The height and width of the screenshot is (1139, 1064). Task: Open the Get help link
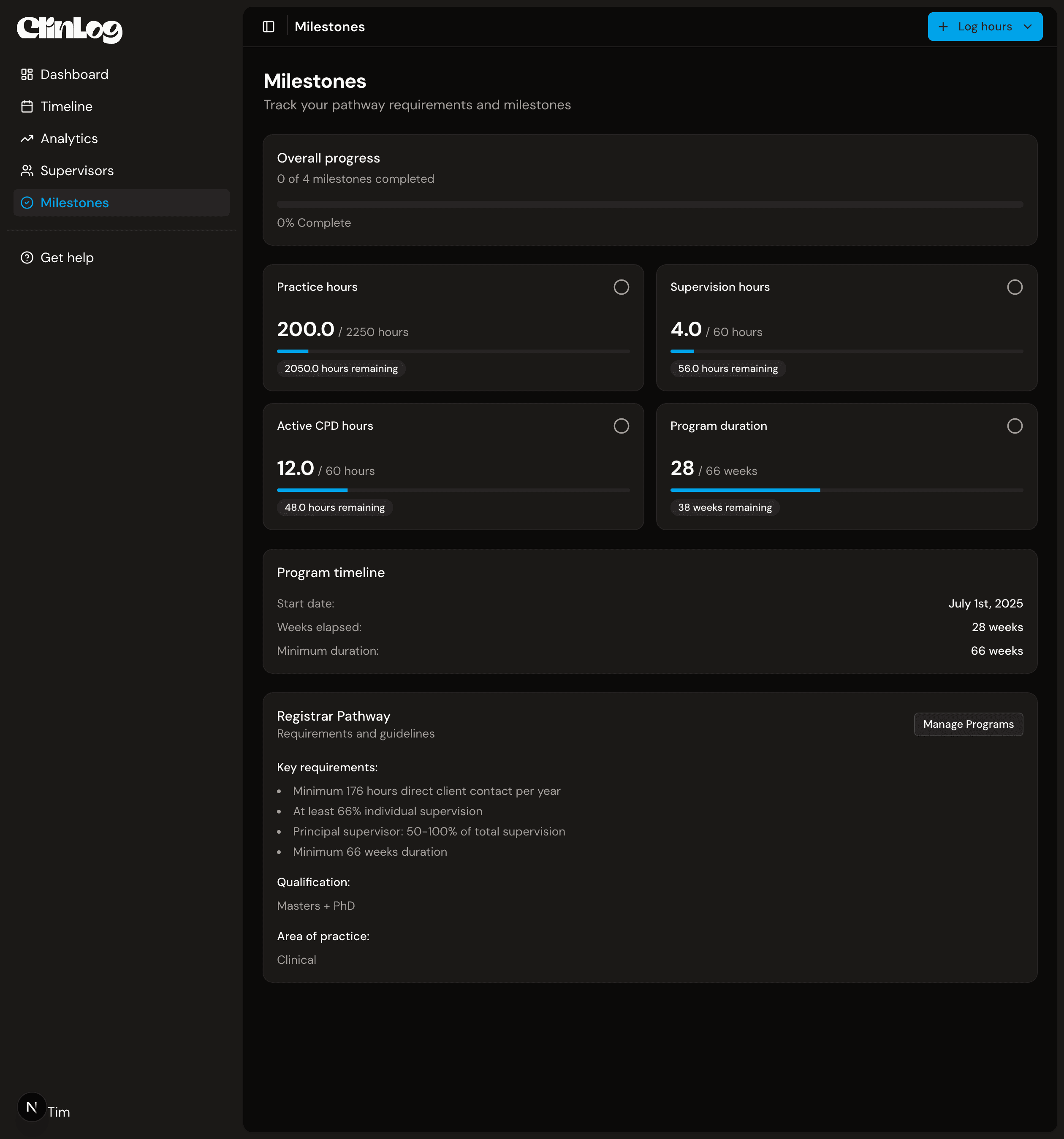coord(66,258)
